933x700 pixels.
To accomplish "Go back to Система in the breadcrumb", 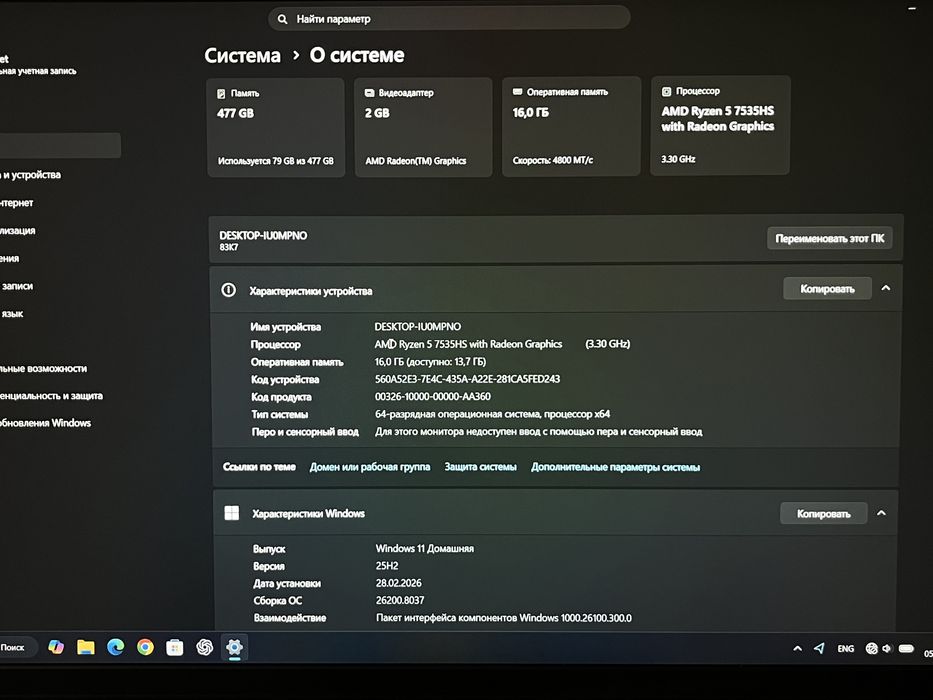I will coord(242,55).
